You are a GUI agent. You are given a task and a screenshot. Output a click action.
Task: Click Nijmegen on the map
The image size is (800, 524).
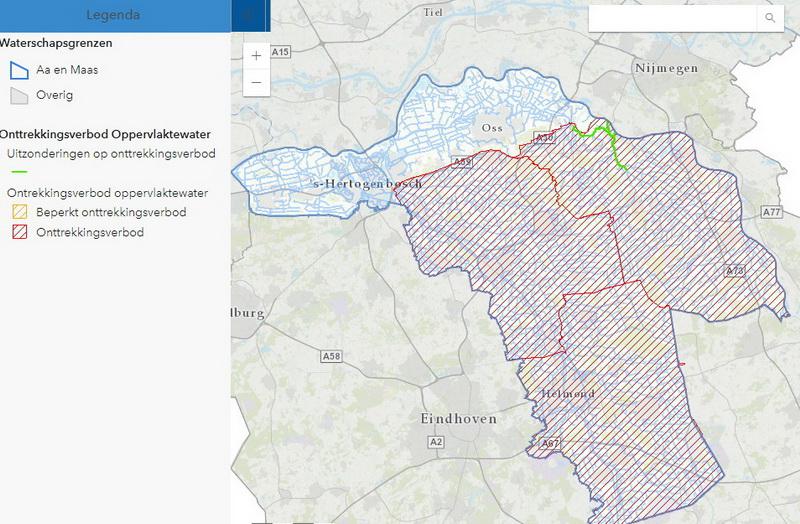(x=663, y=68)
